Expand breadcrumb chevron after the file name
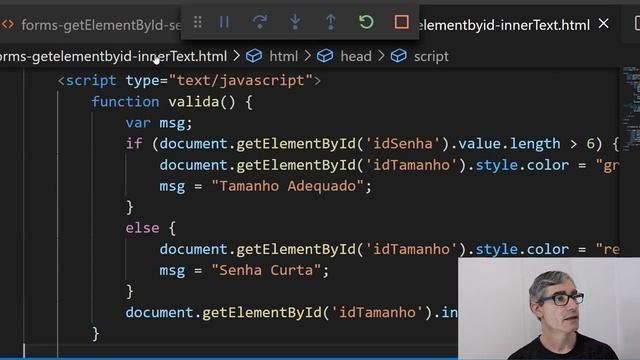This screenshot has height=360, width=640. click(x=236, y=56)
